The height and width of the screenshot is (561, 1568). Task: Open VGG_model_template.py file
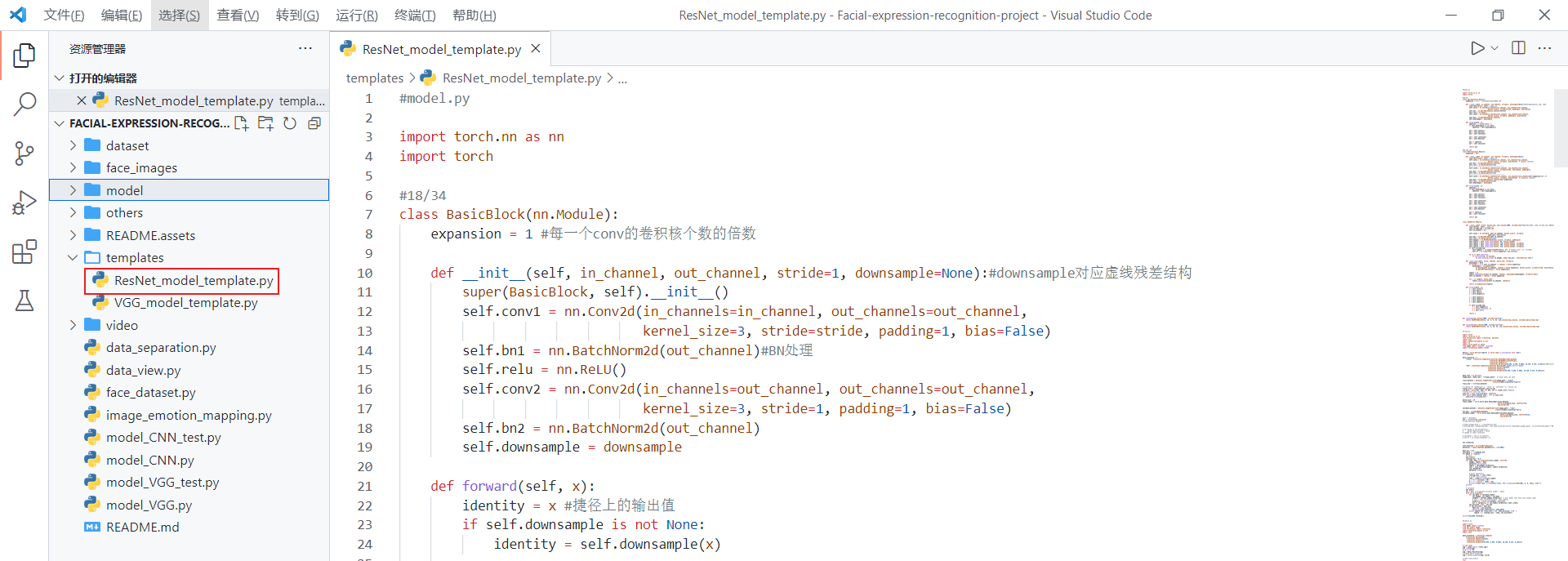(189, 302)
